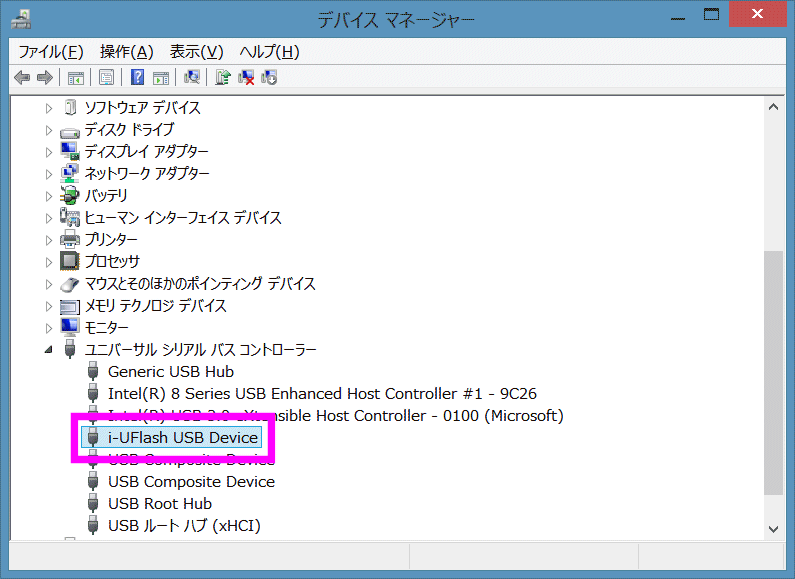Viewport: 795px width, 579px height.
Task: Click the show/hide console tree toolbar icon
Action: tap(75, 77)
